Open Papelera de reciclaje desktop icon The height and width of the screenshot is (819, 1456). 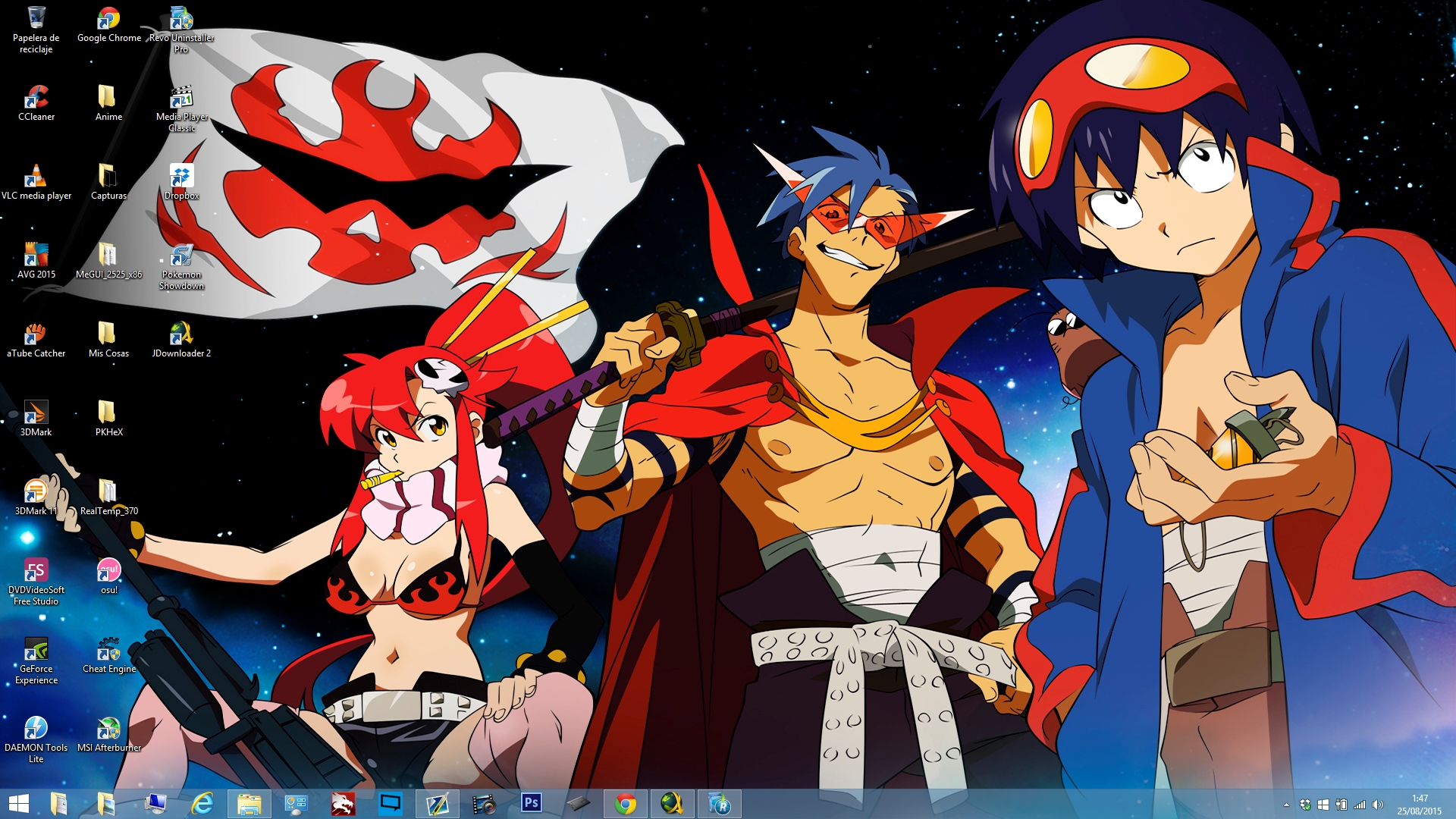(36, 30)
